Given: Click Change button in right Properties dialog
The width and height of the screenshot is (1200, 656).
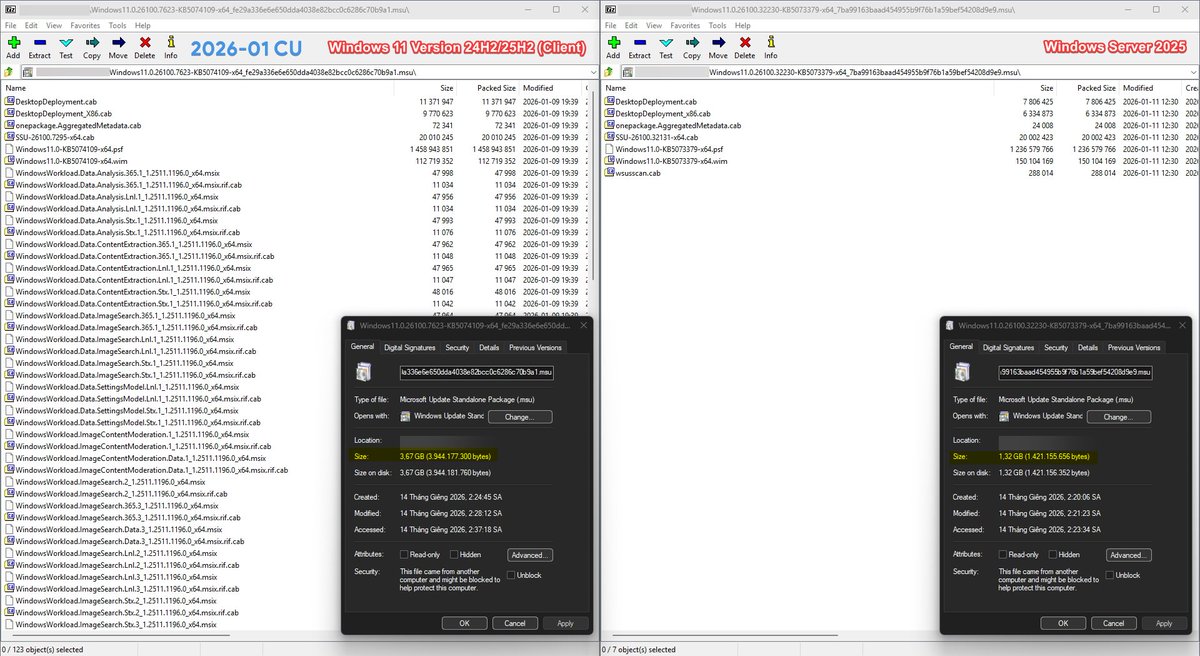Looking at the screenshot, I should point(1120,416).
